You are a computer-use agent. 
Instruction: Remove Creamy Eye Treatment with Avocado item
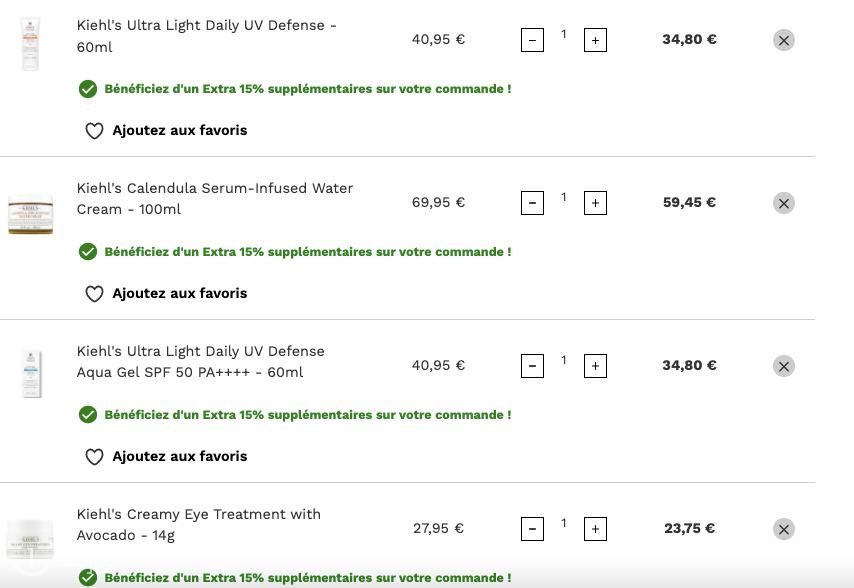point(784,529)
